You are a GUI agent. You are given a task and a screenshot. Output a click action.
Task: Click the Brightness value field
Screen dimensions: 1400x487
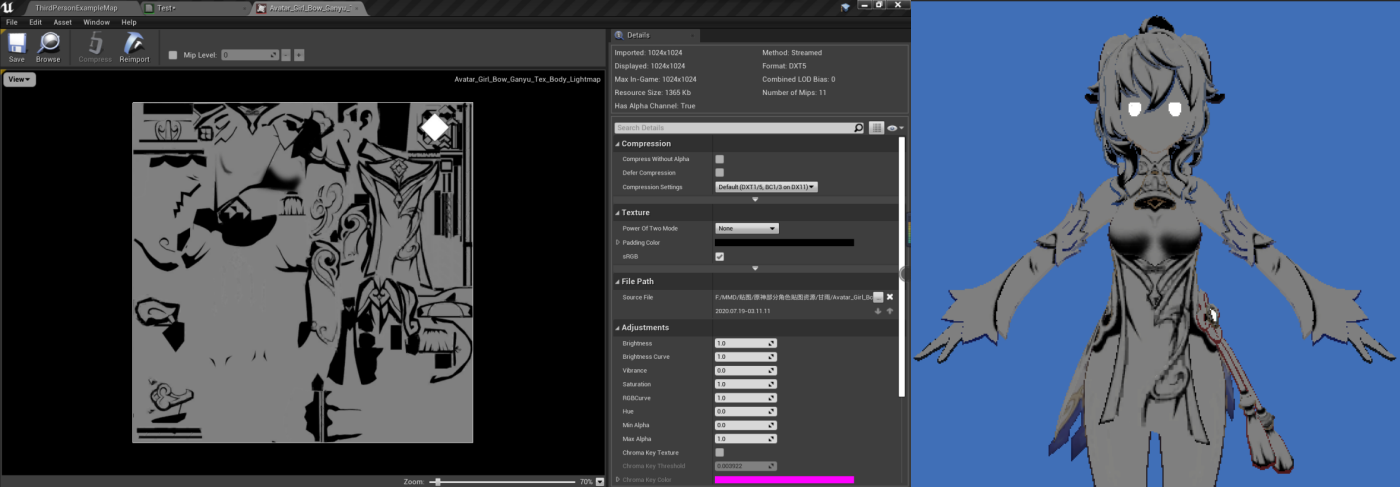coord(746,343)
